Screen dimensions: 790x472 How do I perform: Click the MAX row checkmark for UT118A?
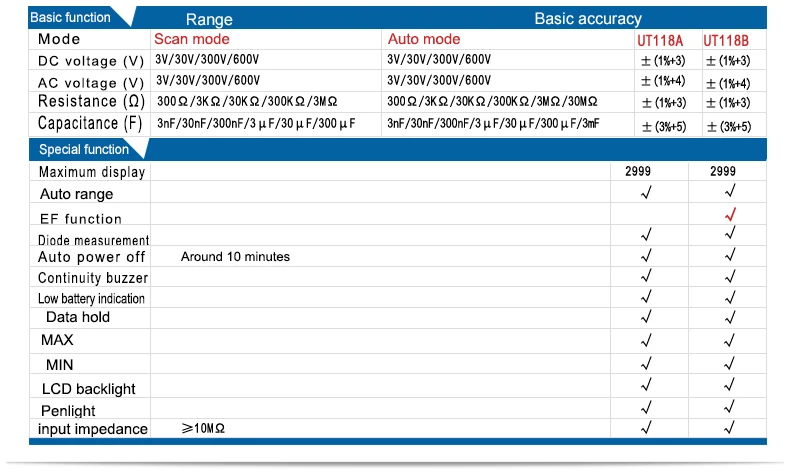click(x=646, y=341)
